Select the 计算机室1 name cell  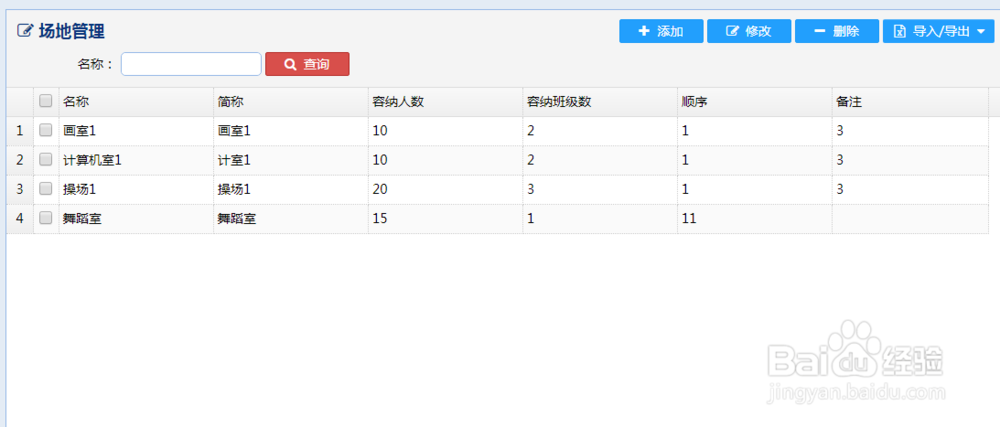click(x=136, y=160)
